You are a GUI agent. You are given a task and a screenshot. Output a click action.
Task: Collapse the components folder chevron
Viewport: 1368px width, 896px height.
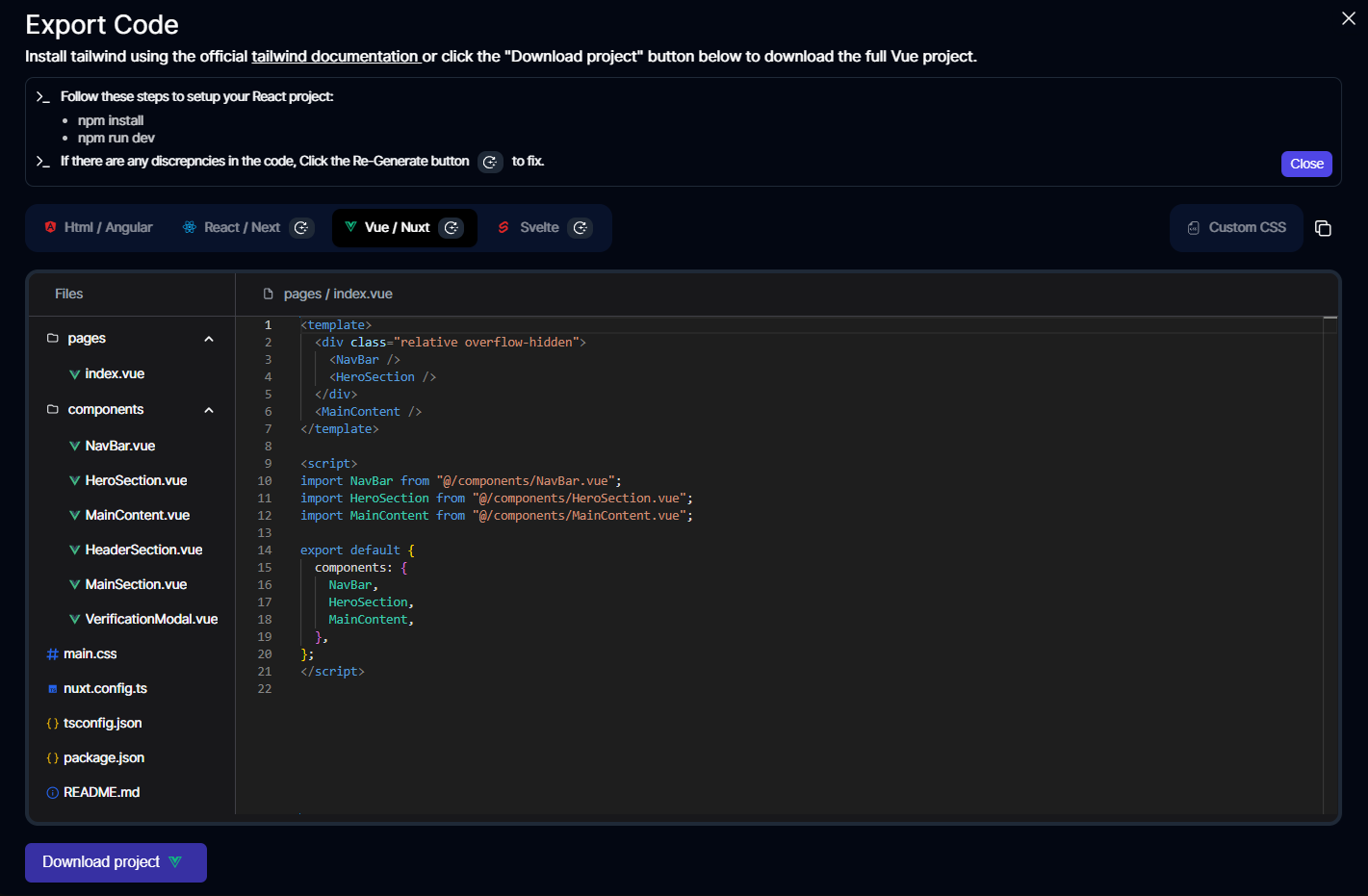(x=209, y=410)
